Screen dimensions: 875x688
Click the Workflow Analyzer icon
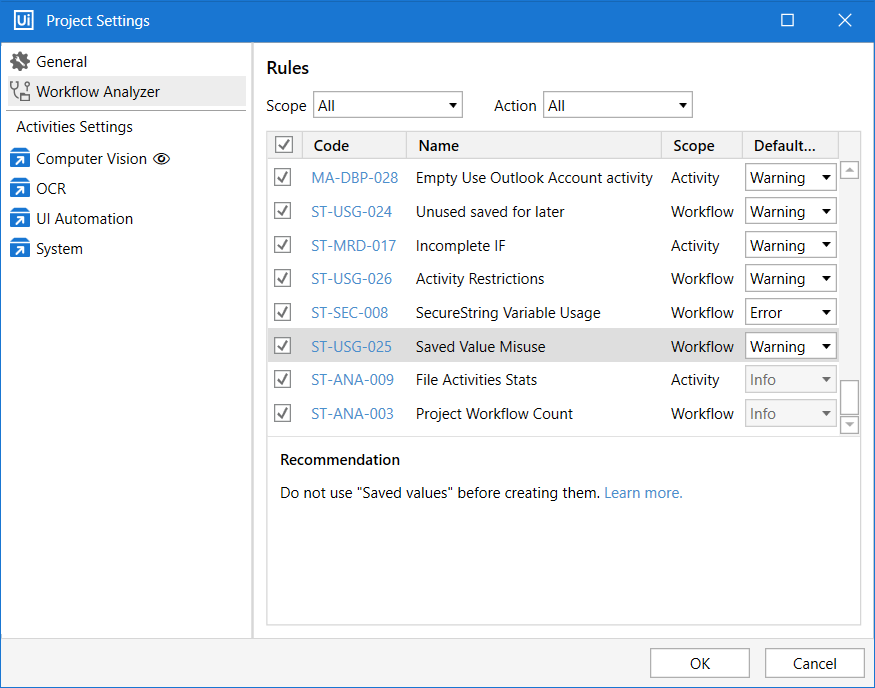pyautogui.click(x=20, y=92)
